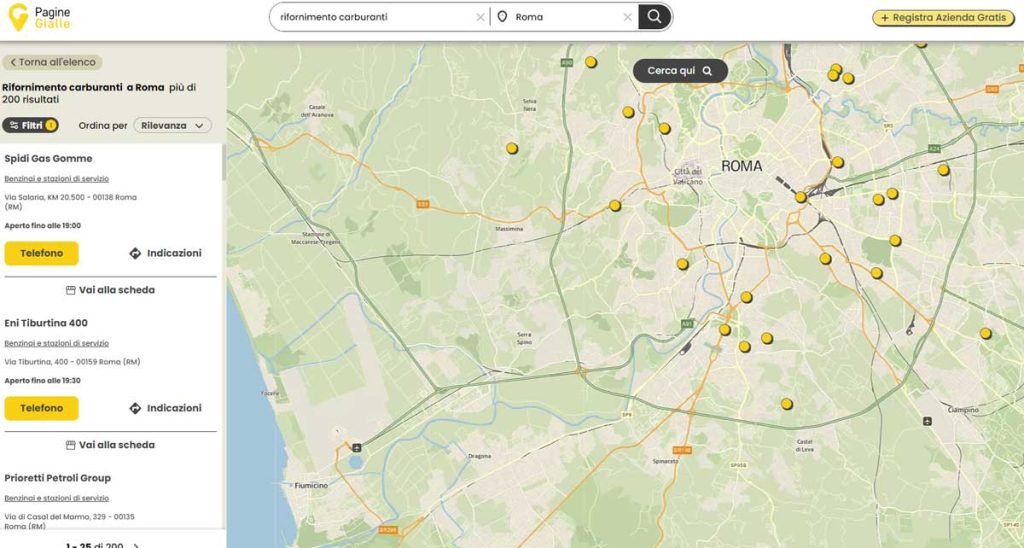The image size is (1024, 548).
Task: Click the location pin icon beside Roma
Action: tap(502, 17)
